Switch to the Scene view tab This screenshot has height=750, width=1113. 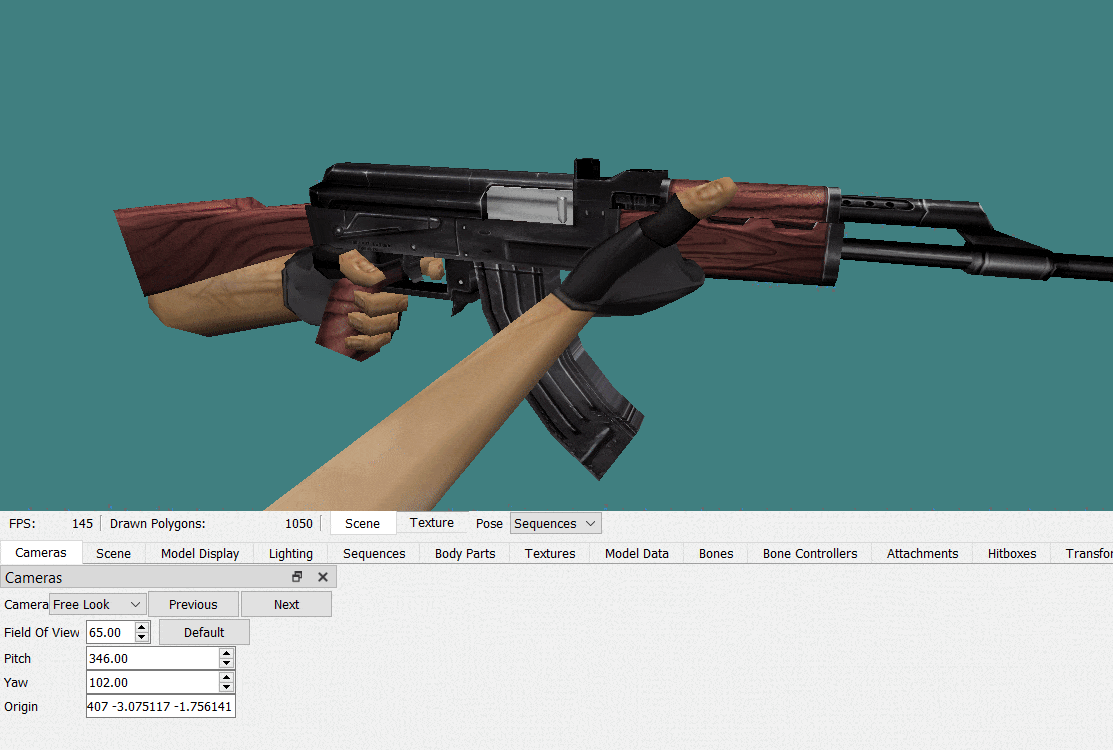(x=363, y=524)
